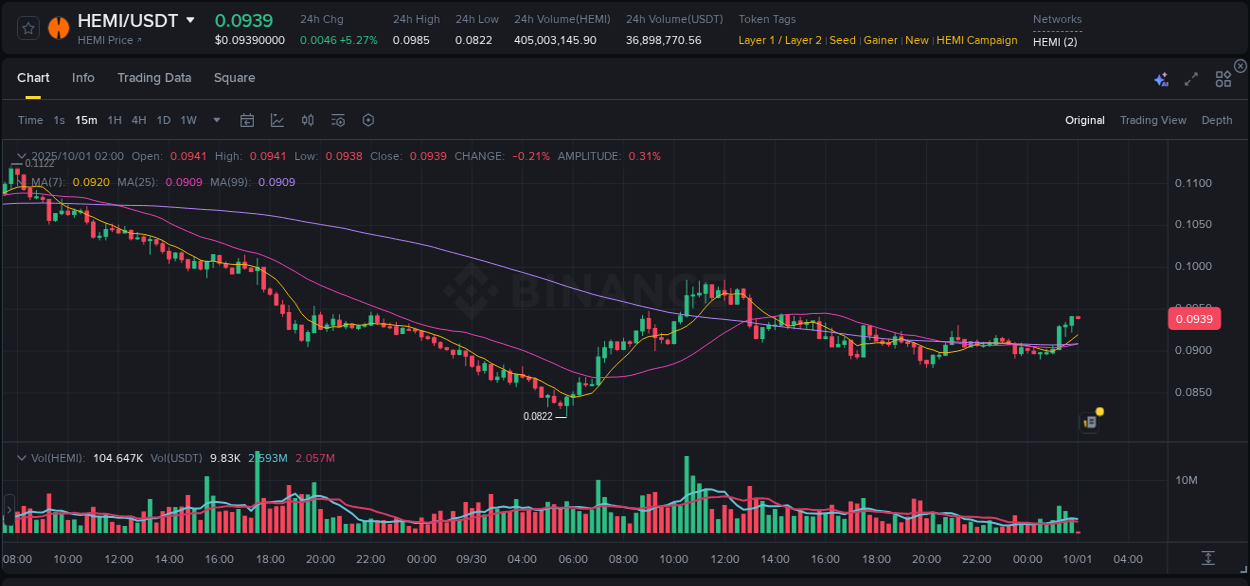Open chart settings via the hexagon icon

coord(368,119)
